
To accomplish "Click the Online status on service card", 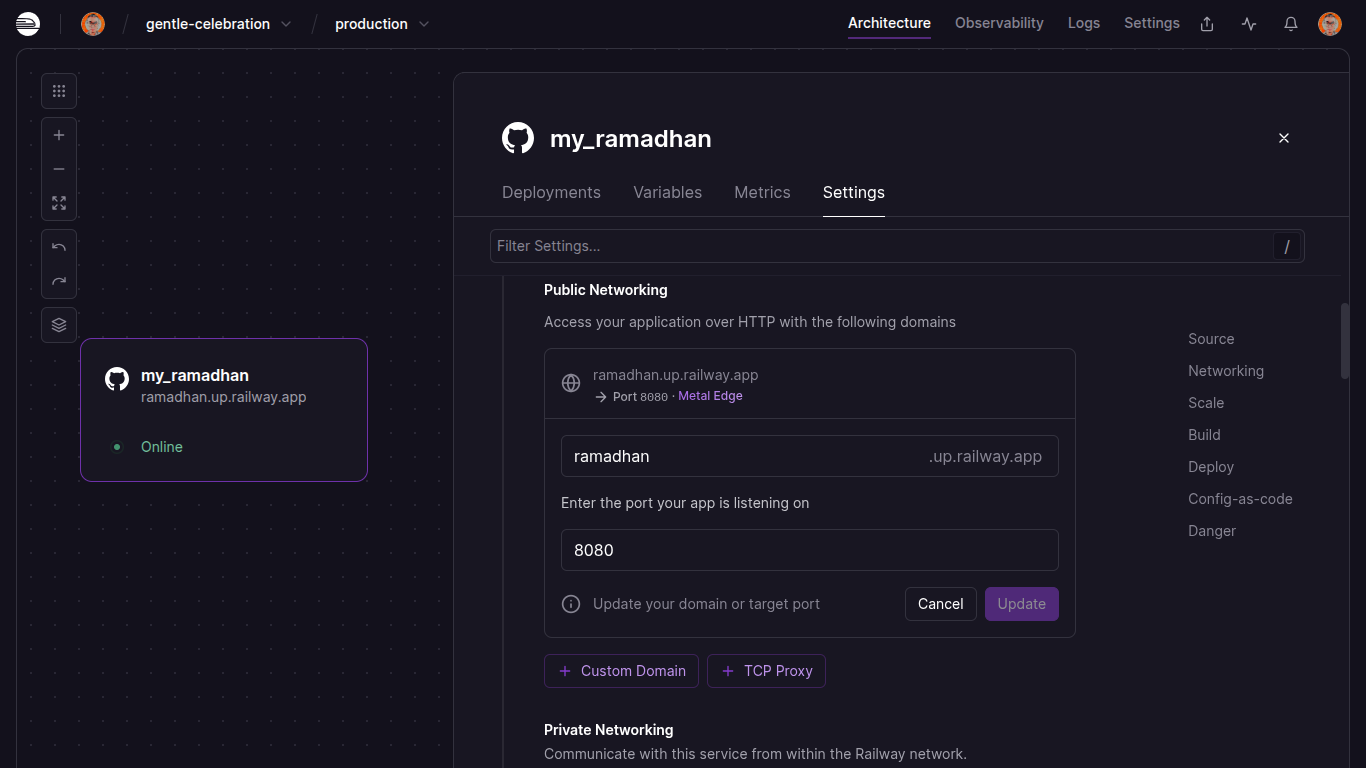I will pos(162,447).
